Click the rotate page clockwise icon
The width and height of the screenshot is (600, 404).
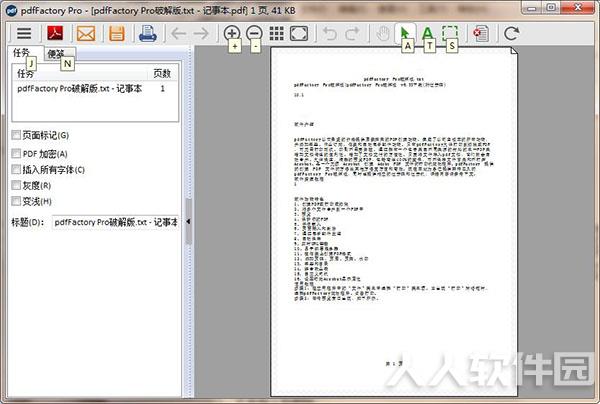point(512,34)
